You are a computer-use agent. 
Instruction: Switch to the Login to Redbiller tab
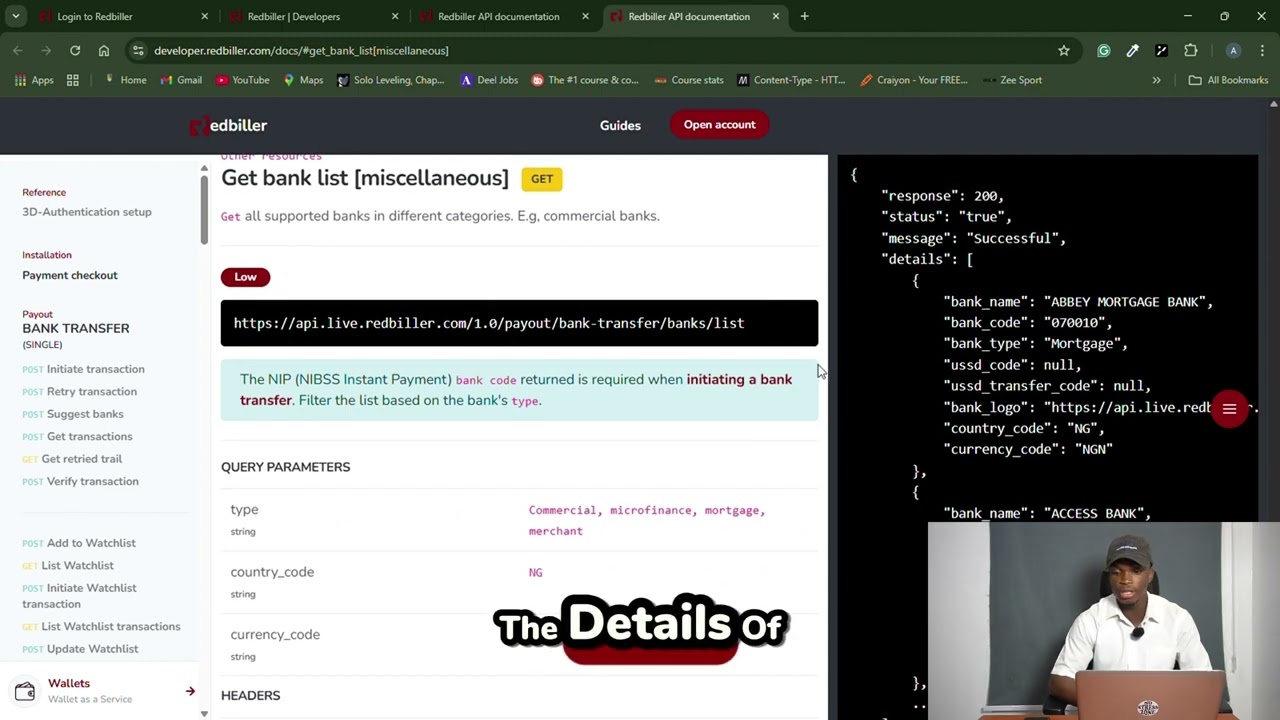click(95, 16)
